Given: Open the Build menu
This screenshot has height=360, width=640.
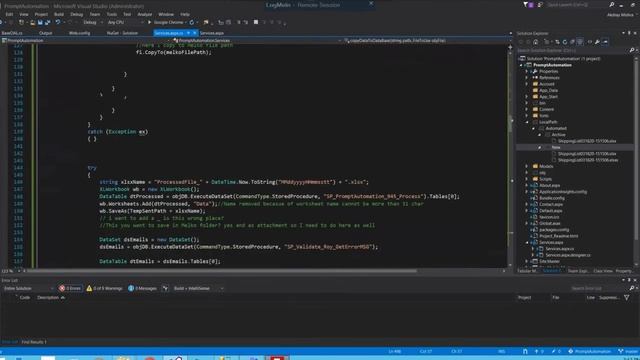Looking at the screenshot, I should pyautogui.click(x=59, y=14).
